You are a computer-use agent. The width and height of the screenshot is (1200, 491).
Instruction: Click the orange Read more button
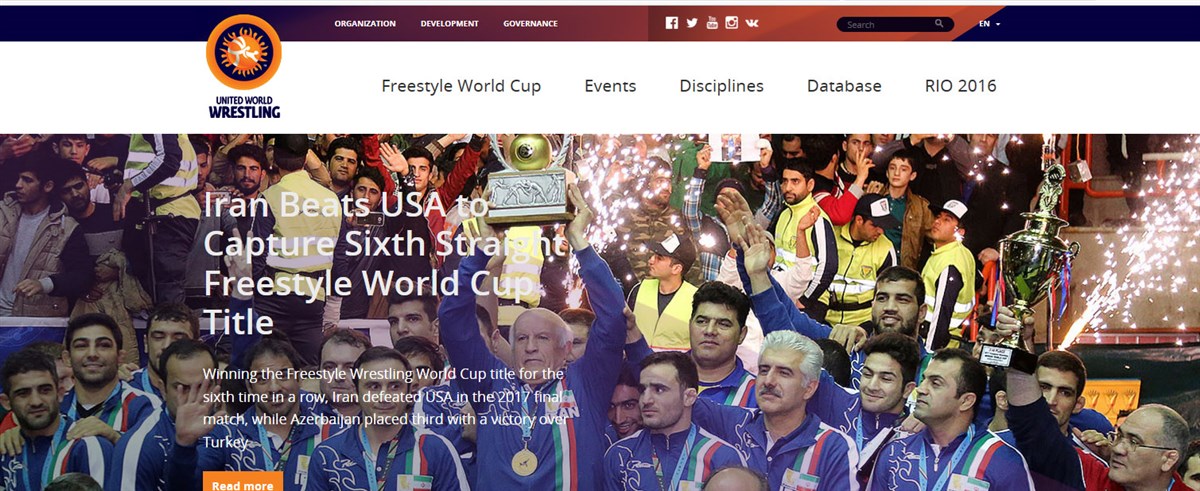pyautogui.click(x=242, y=484)
